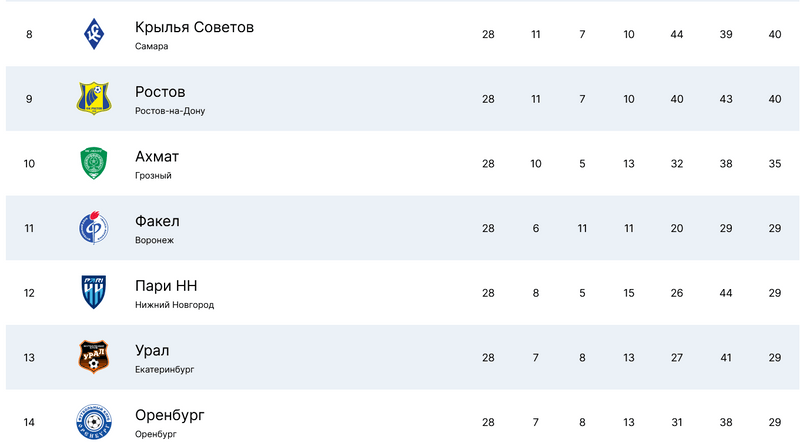Click the Ural orange-black club logo

pos(94,357)
